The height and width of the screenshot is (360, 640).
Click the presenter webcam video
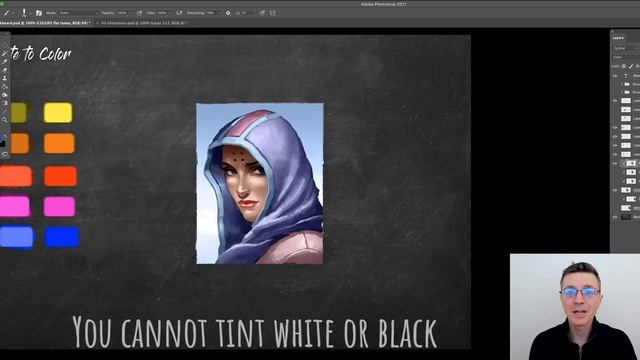tap(575, 307)
